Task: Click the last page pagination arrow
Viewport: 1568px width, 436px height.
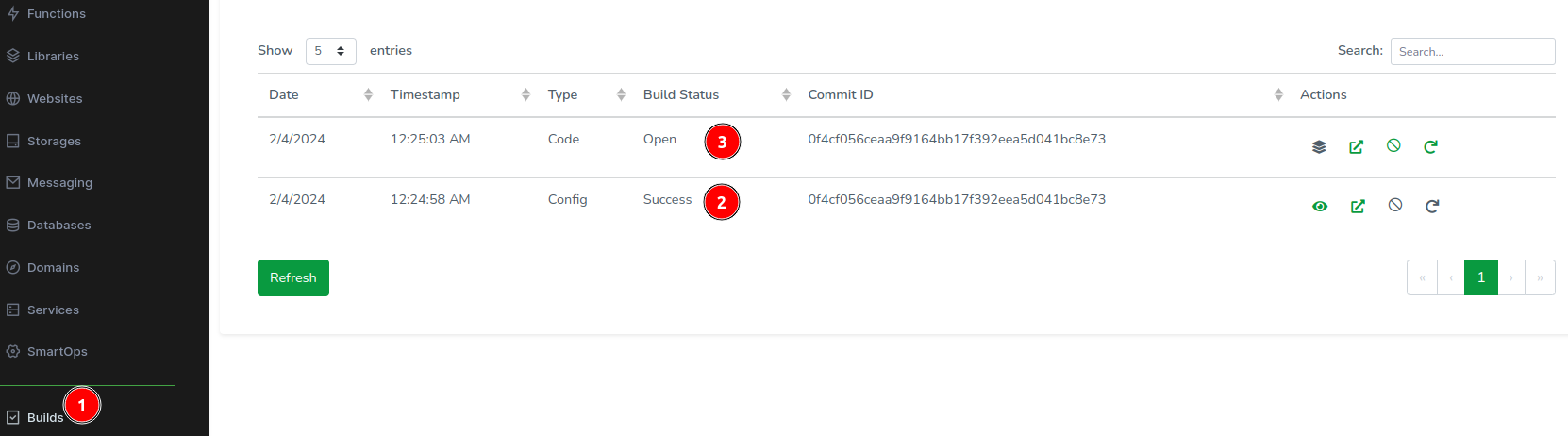Action: coord(1540,277)
